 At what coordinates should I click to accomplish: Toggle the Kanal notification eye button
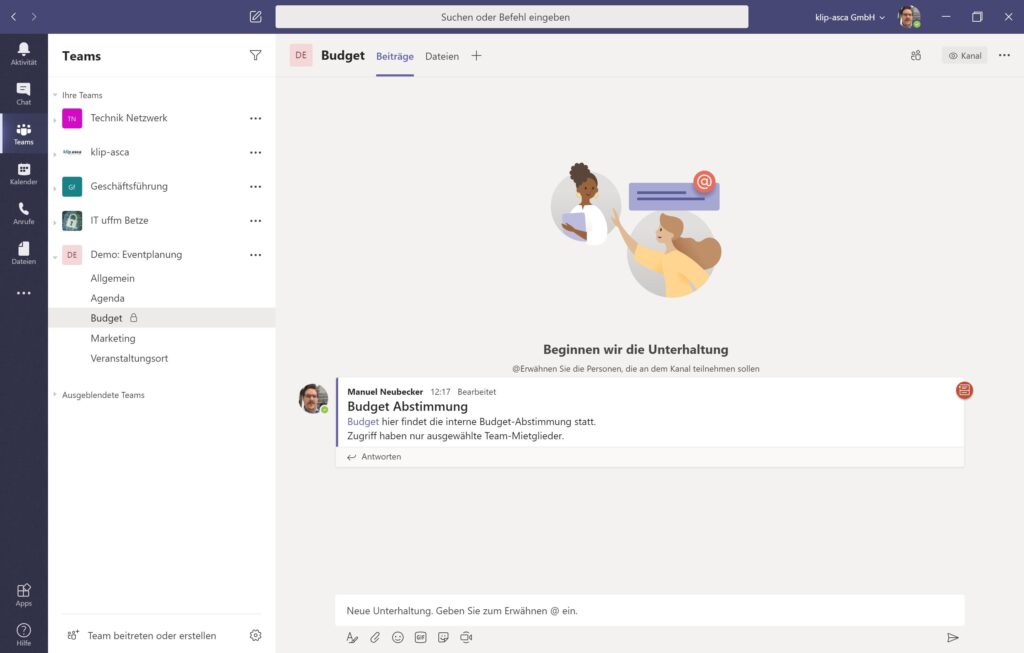pos(965,56)
